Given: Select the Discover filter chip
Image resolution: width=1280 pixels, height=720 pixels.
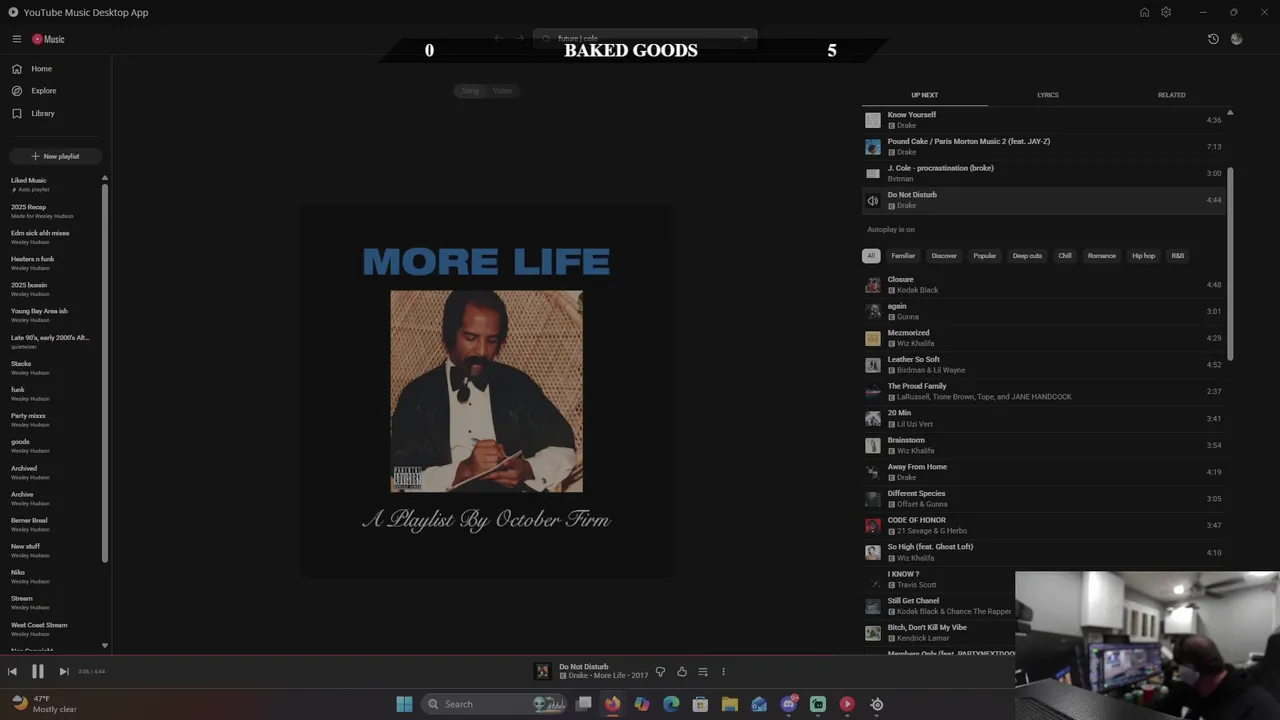Looking at the screenshot, I should click(x=944, y=256).
